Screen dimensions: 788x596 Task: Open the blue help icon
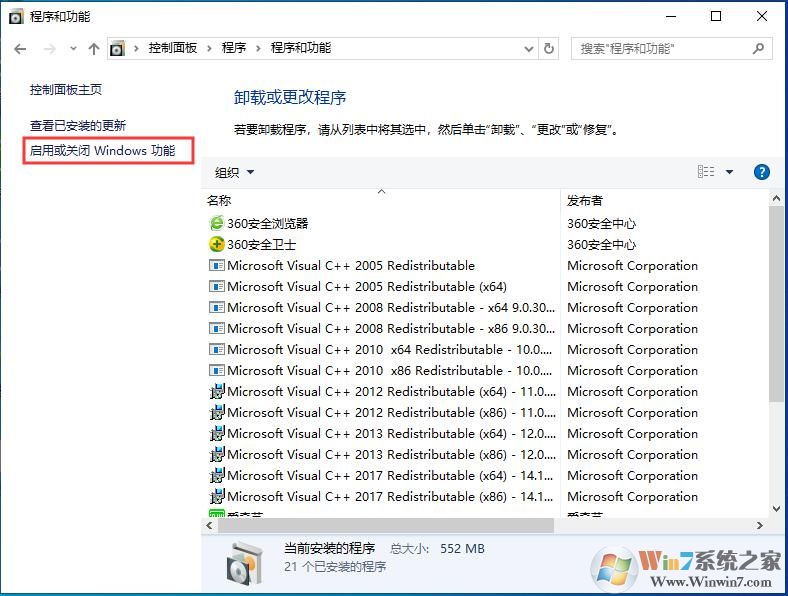click(x=761, y=172)
